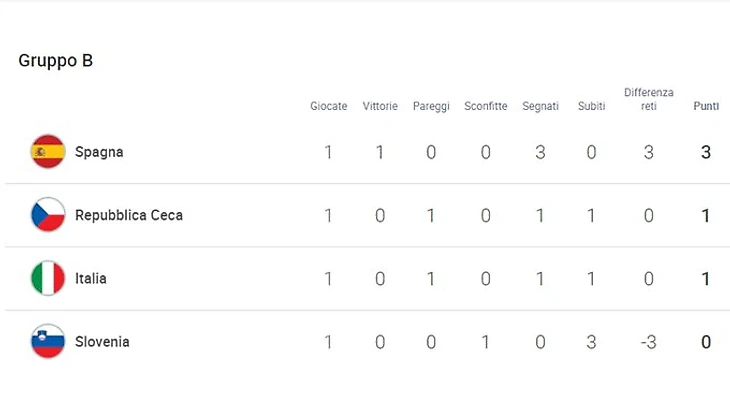Click the Czech Republic flag icon

tap(48, 215)
